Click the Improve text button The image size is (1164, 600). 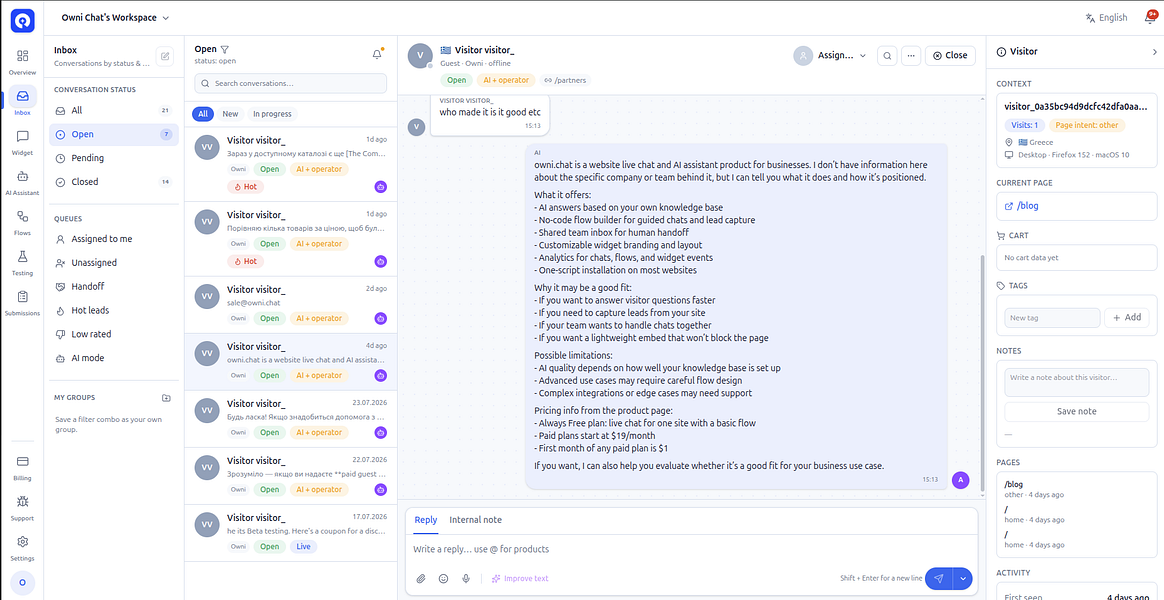tap(520, 578)
